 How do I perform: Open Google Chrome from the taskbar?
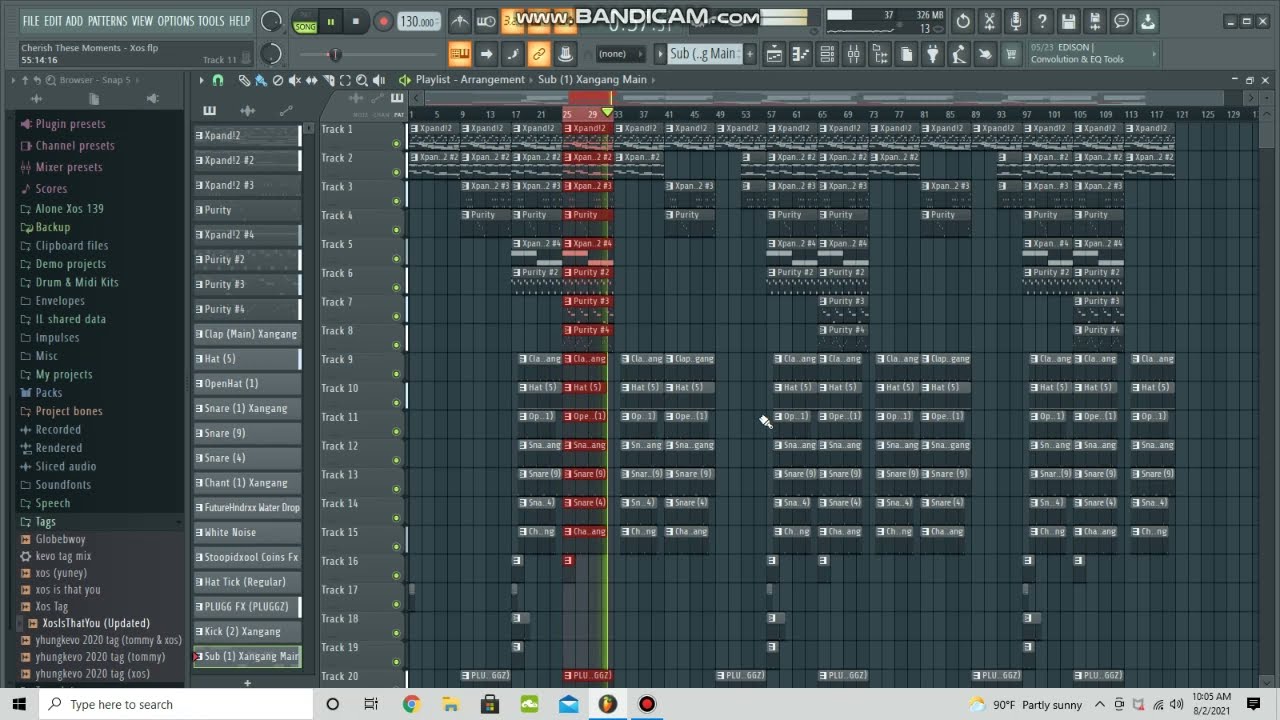click(411, 704)
